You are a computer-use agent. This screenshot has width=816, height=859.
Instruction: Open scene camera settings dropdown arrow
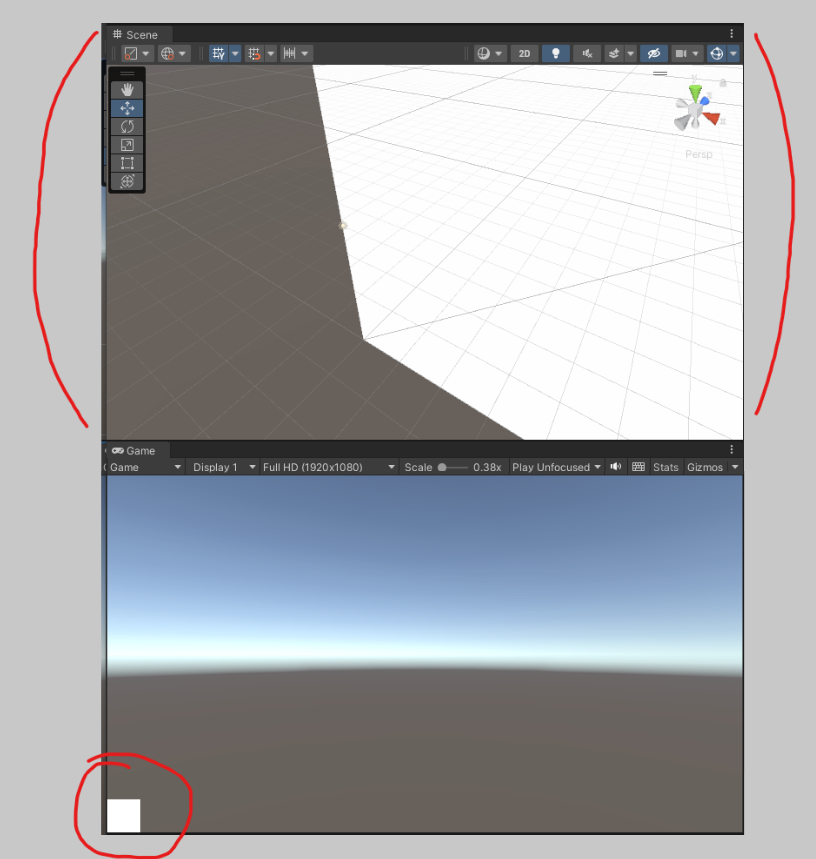pyautogui.click(x=696, y=54)
